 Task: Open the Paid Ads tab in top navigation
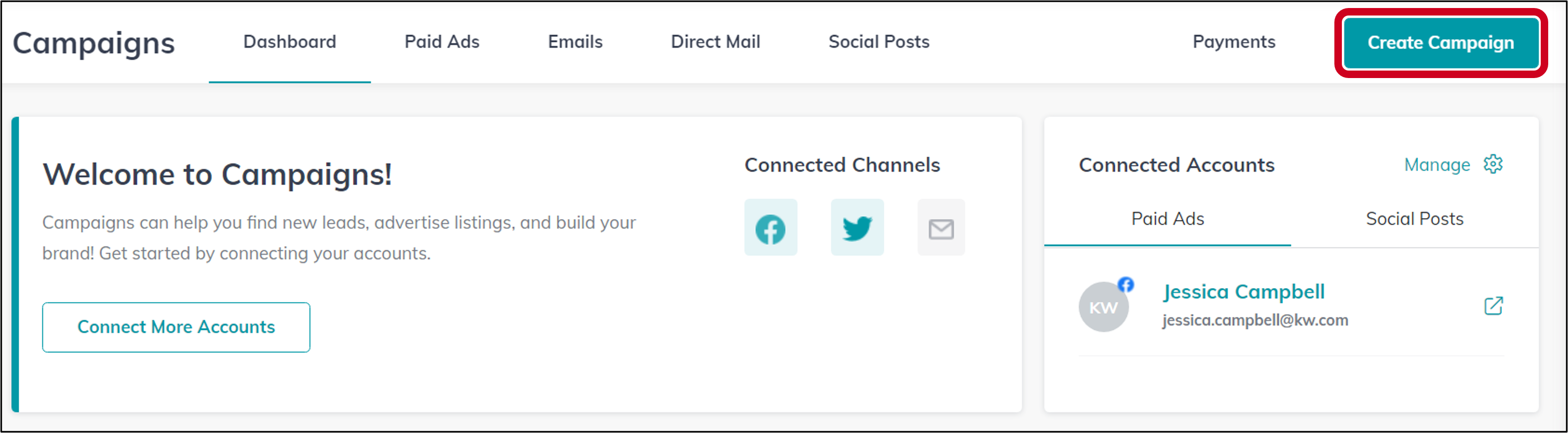click(442, 42)
